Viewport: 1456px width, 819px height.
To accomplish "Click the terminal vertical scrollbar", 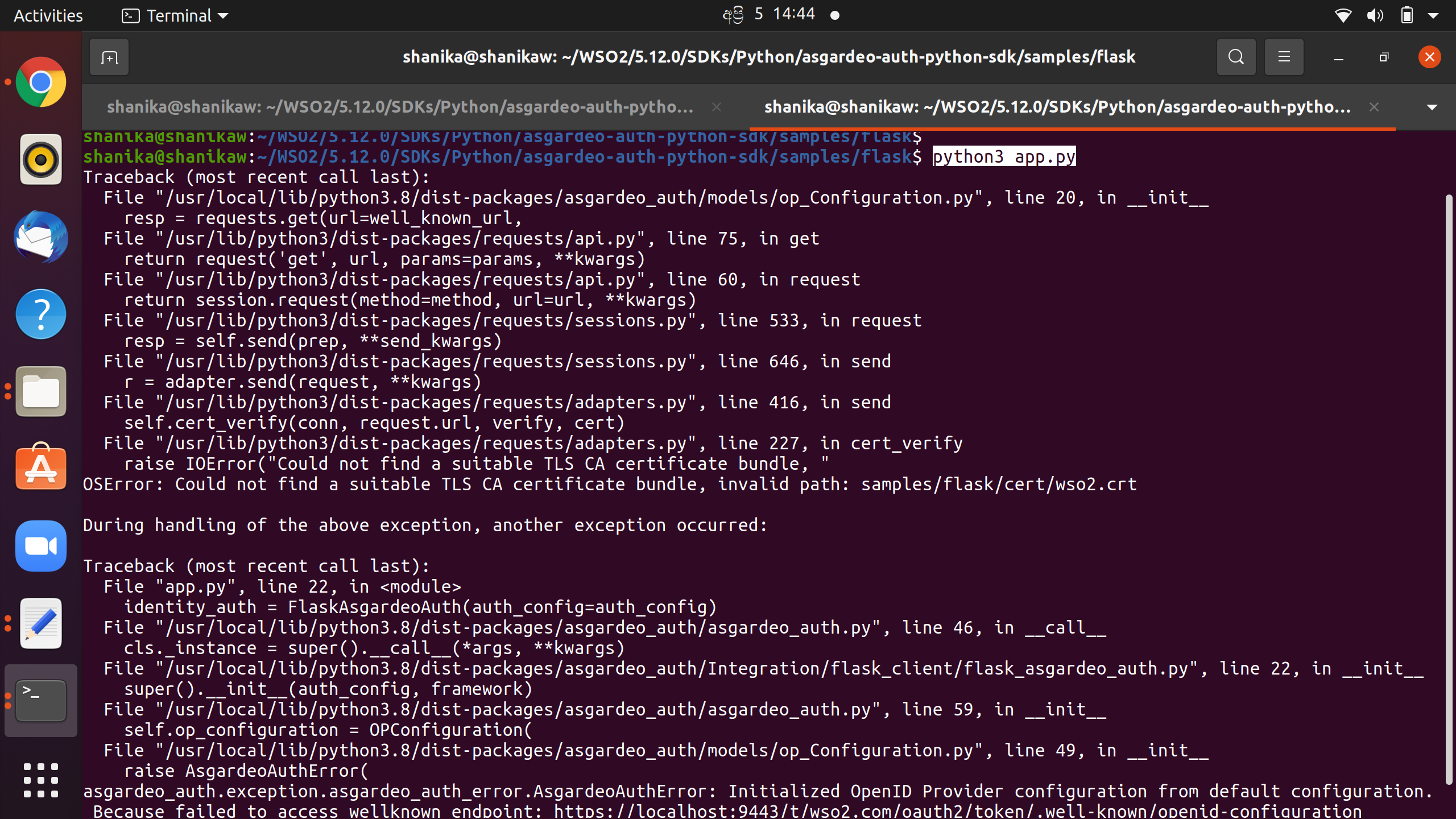I will click(x=1449, y=489).
